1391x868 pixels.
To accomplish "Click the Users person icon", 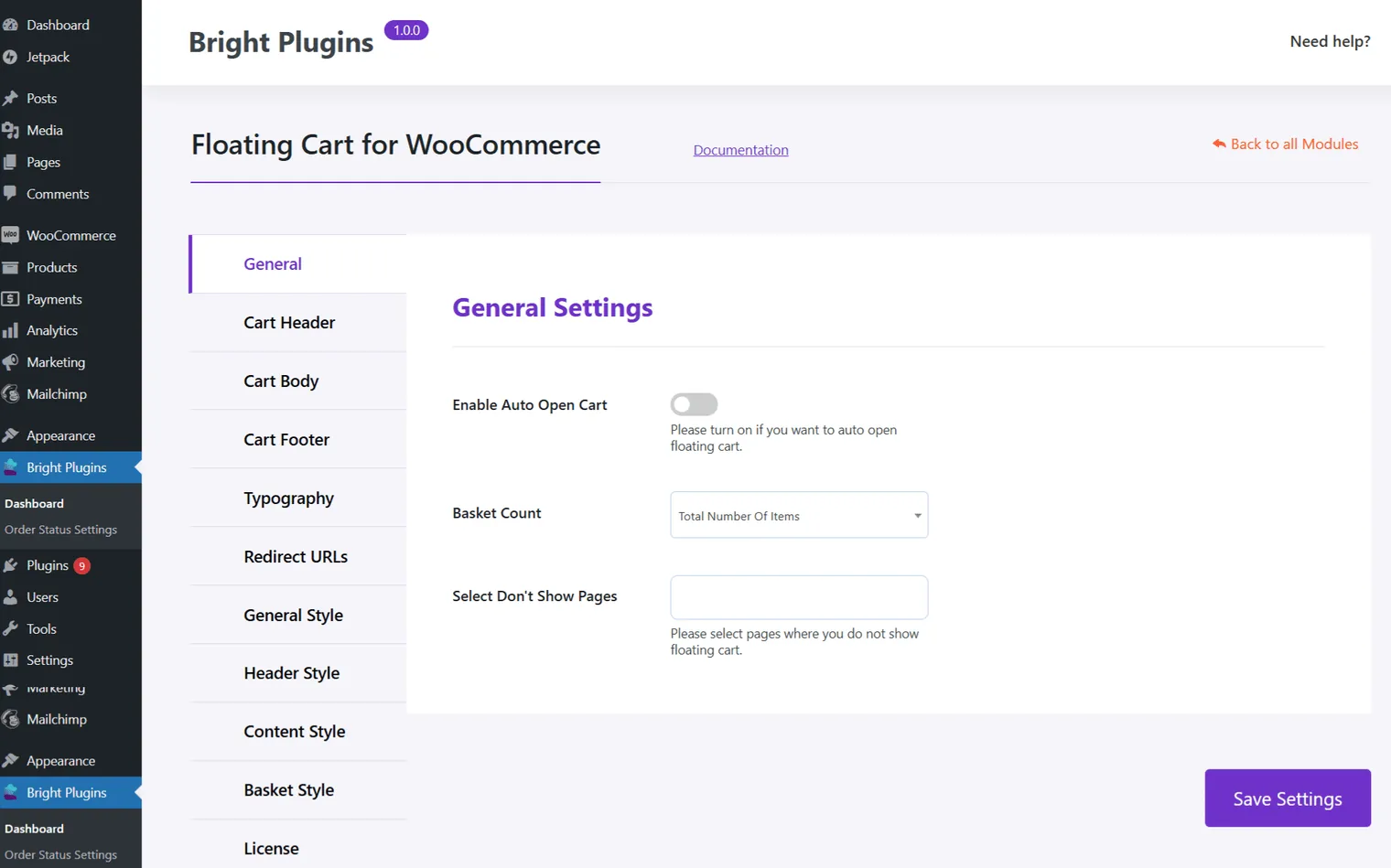I will (10, 597).
